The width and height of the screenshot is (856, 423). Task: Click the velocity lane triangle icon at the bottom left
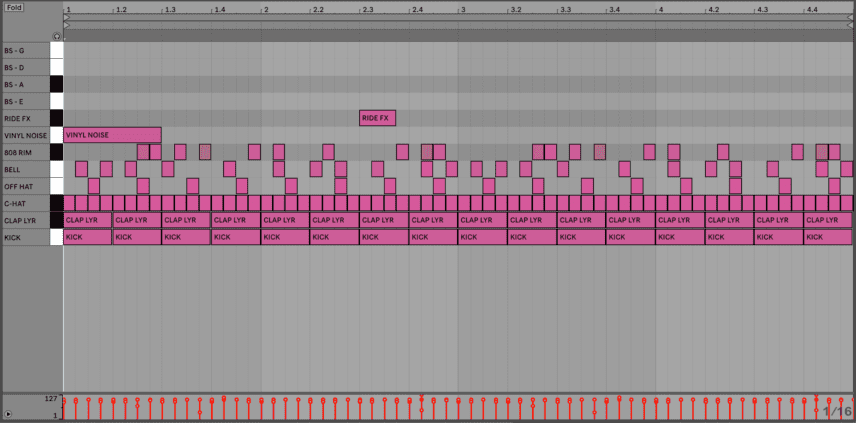click(x=8, y=414)
